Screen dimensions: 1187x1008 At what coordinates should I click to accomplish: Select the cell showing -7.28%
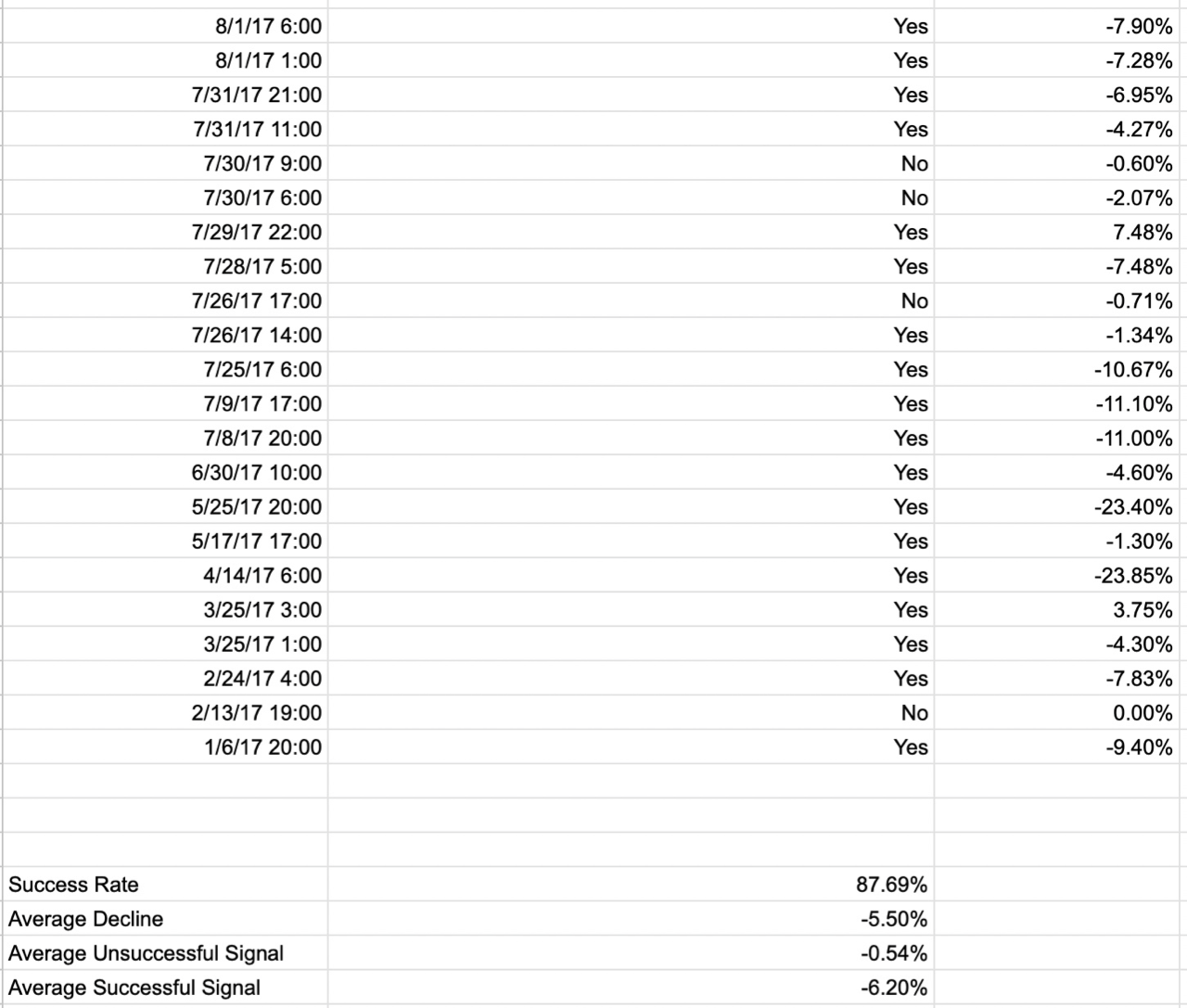pyautogui.click(x=1061, y=60)
